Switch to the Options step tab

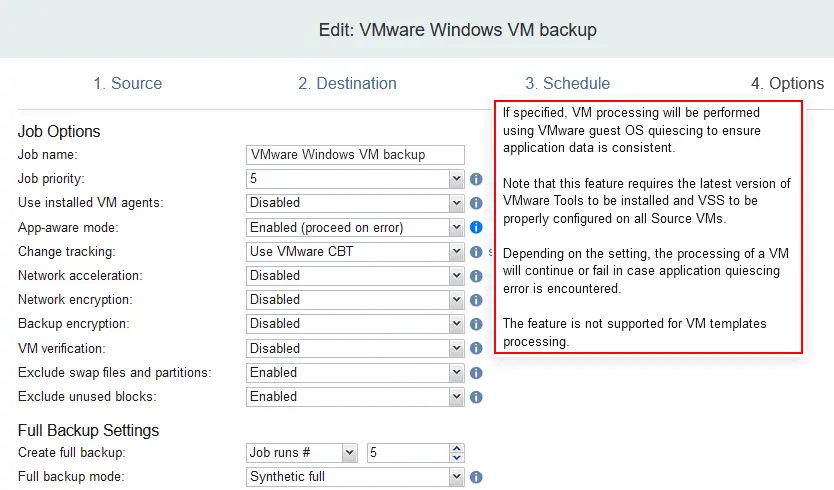(787, 84)
